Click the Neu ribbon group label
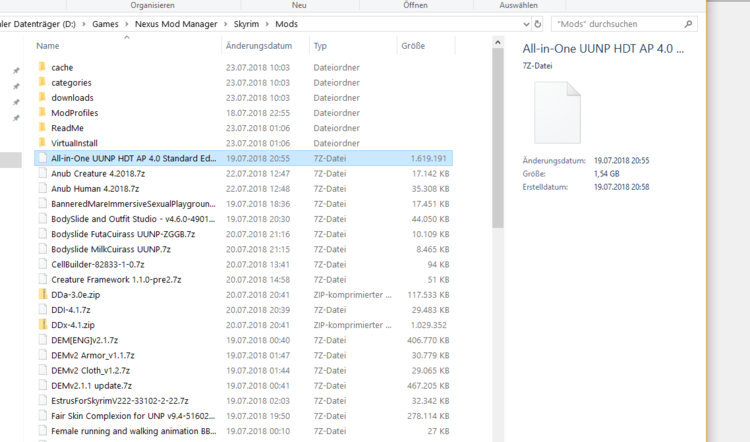This screenshot has width=750, height=442. click(x=299, y=5)
